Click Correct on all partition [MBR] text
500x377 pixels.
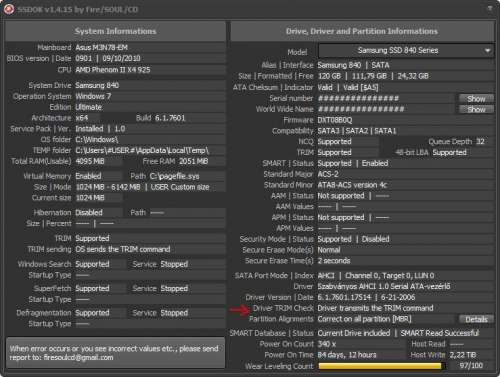tap(364, 319)
